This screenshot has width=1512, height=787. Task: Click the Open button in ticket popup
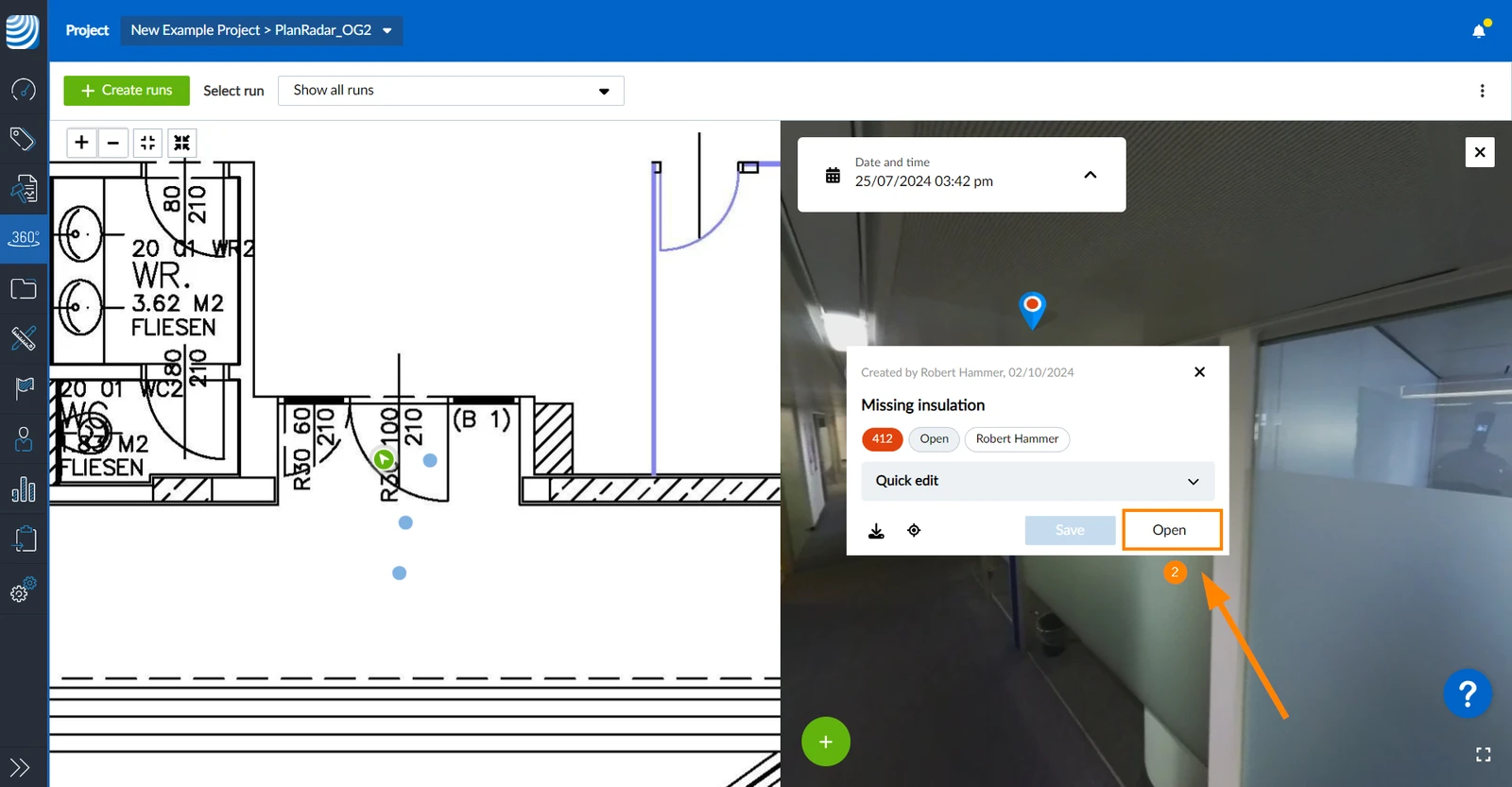[1172, 530]
